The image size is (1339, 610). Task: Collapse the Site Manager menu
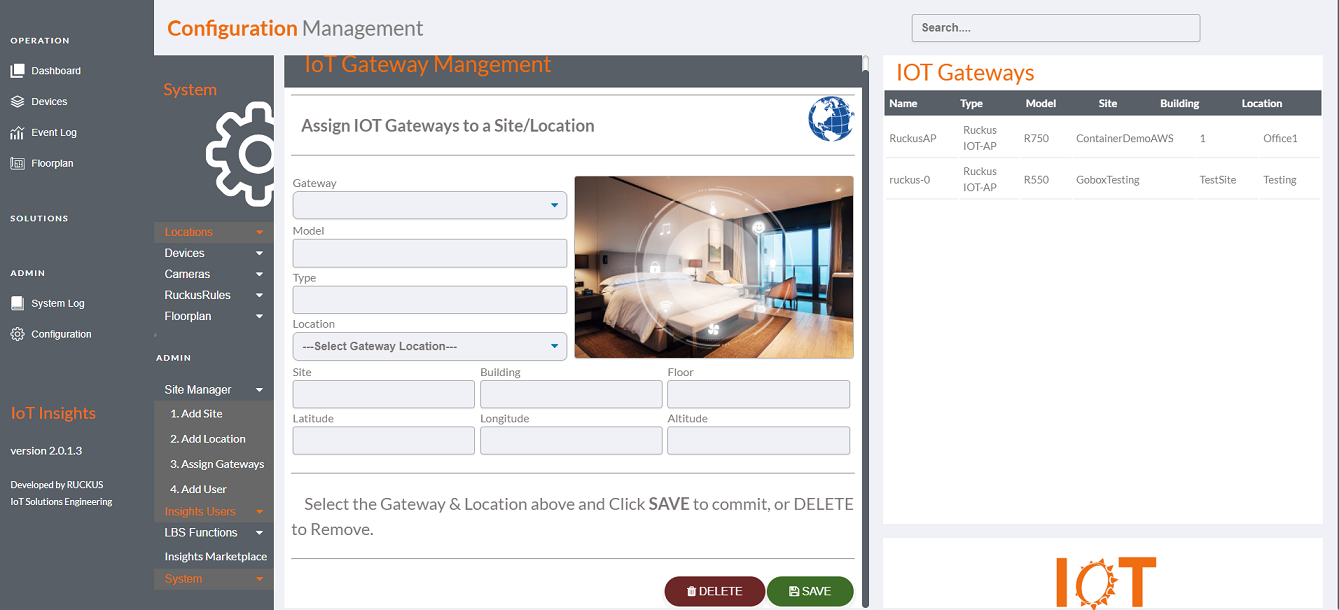[x=214, y=390]
